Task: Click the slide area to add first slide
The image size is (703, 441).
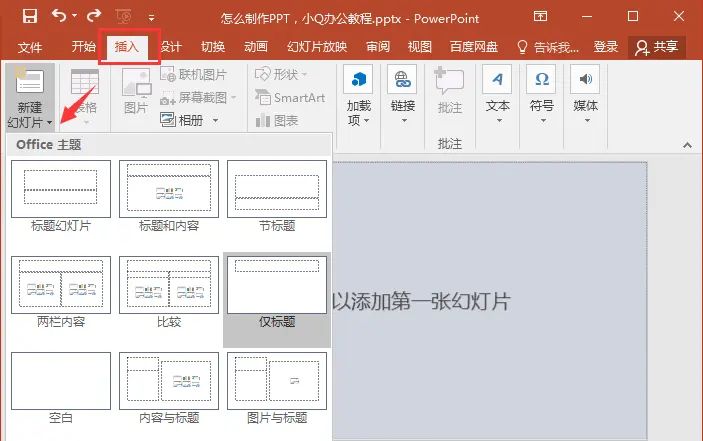Action: (490, 301)
